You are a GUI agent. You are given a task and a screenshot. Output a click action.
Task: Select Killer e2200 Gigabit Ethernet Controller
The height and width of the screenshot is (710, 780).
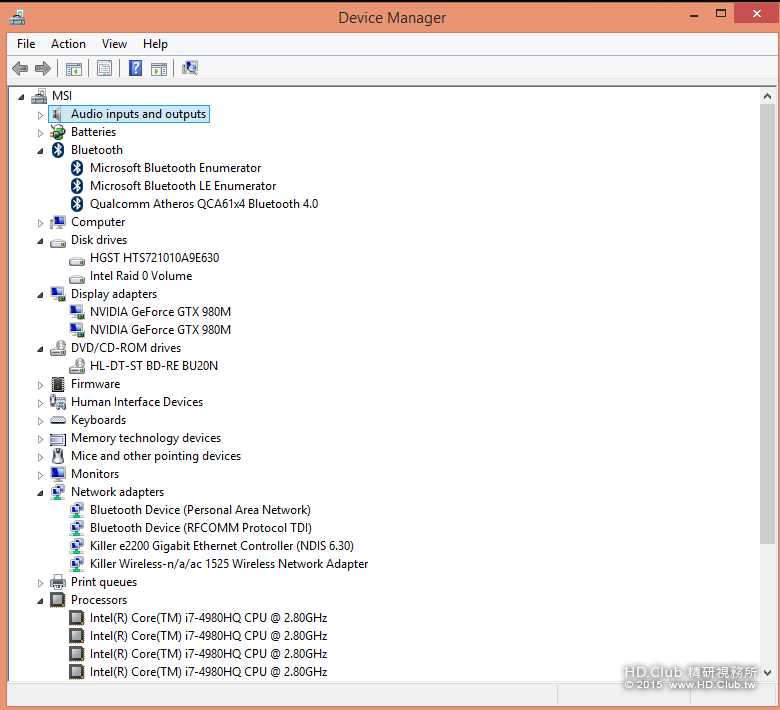[x=222, y=546]
